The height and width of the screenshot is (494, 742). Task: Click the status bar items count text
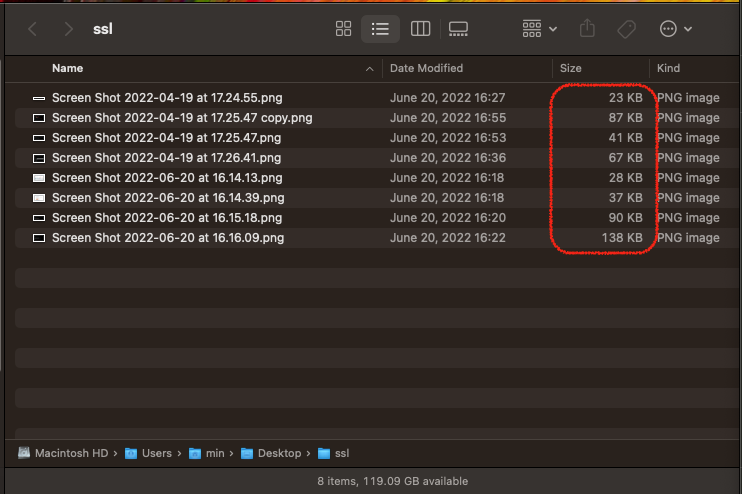click(x=392, y=481)
